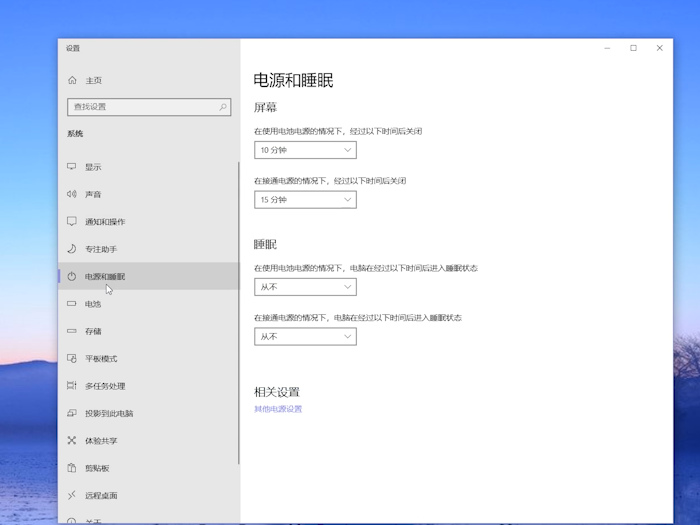Click the 主页 home icon
The image size is (700, 525).
point(72,80)
